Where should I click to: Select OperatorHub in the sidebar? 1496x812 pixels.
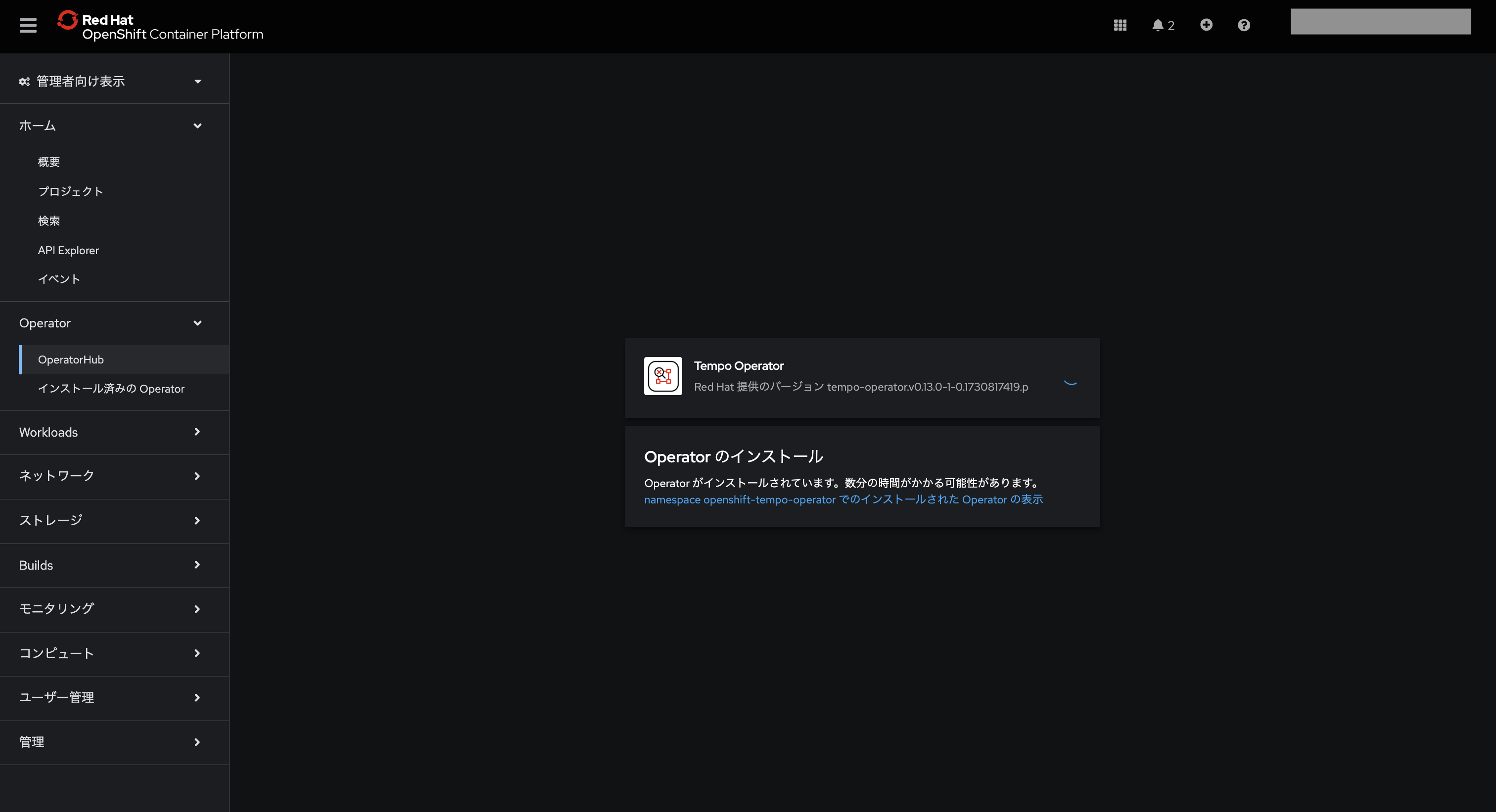pyautogui.click(x=71, y=360)
